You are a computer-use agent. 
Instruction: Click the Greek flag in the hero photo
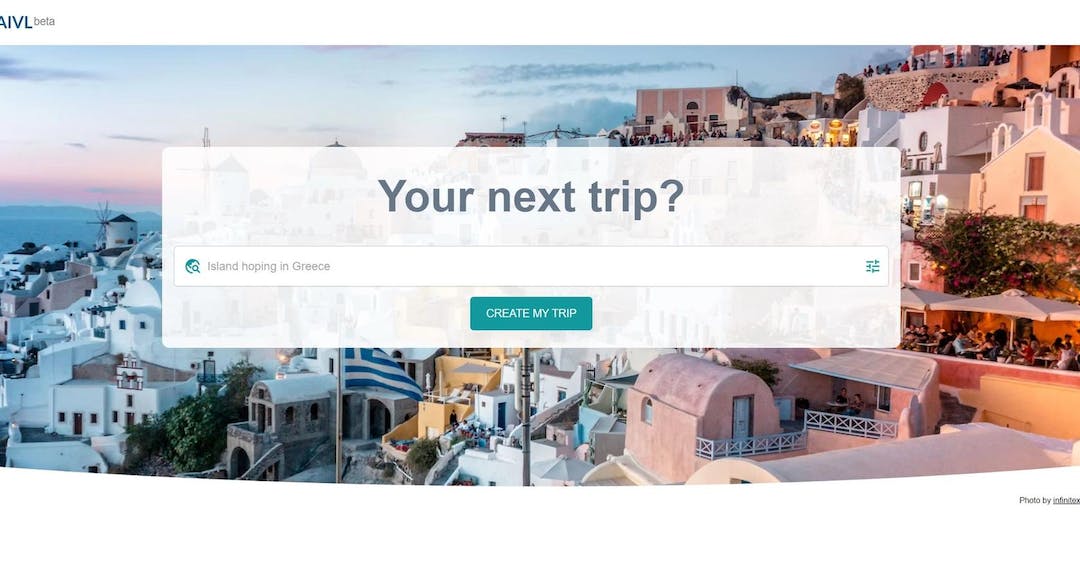(381, 373)
